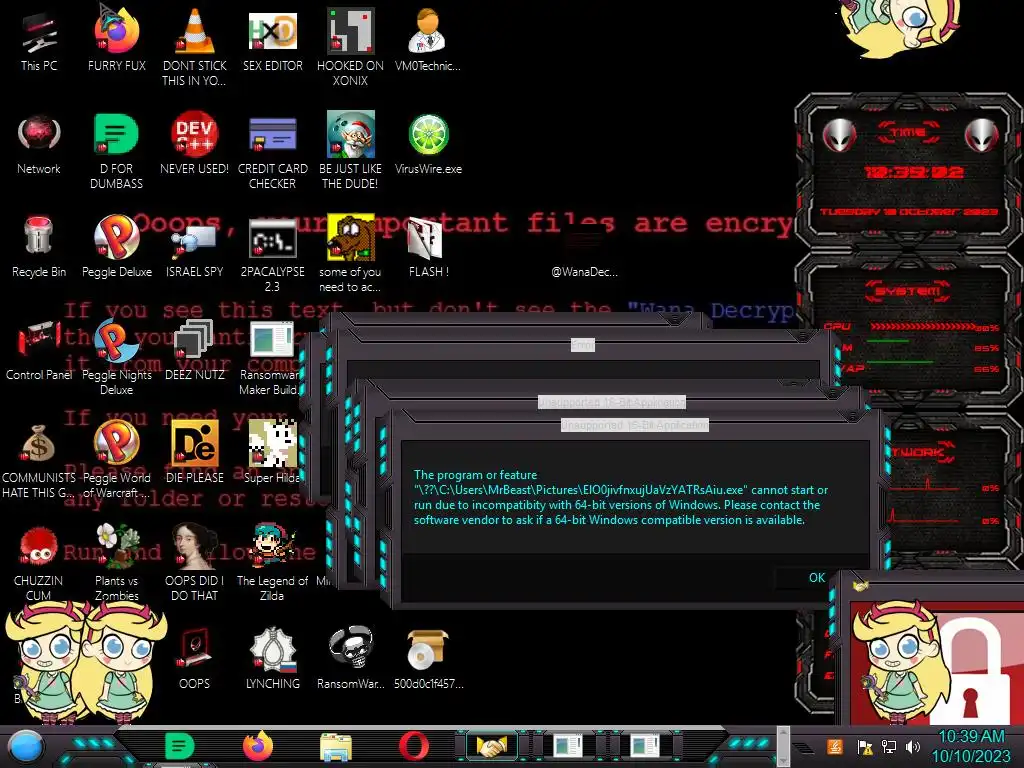Open the OOPS desktop icon
This screenshot has width=1024, height=768.
click(x=195, y=658)
